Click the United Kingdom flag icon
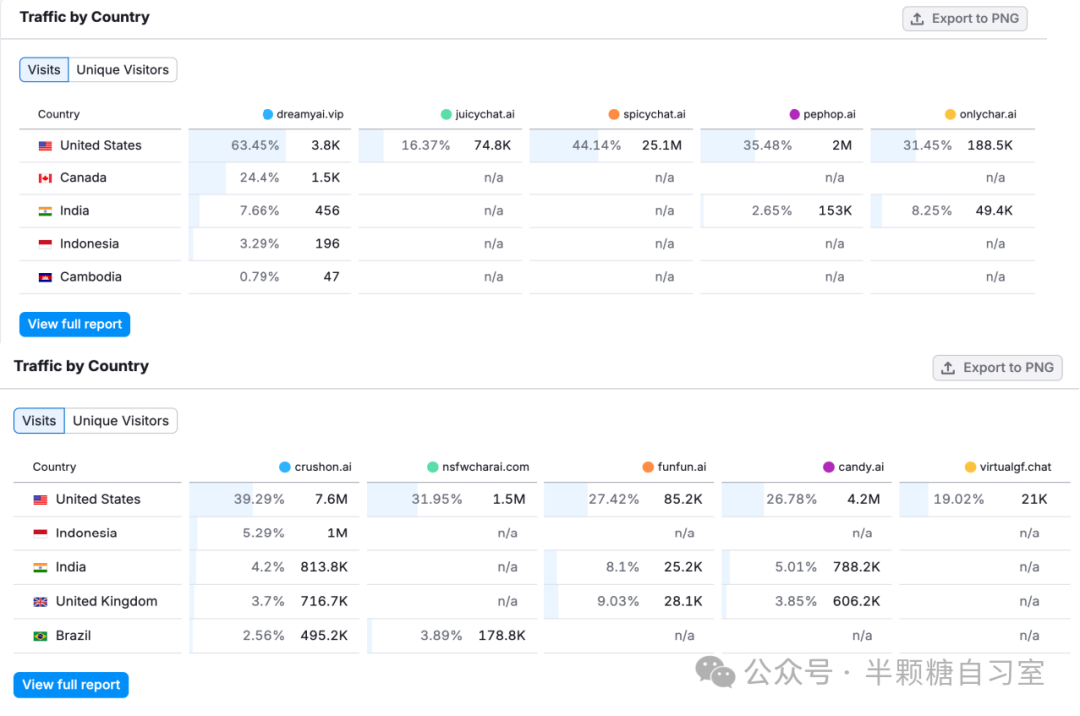 coord(41,602)
